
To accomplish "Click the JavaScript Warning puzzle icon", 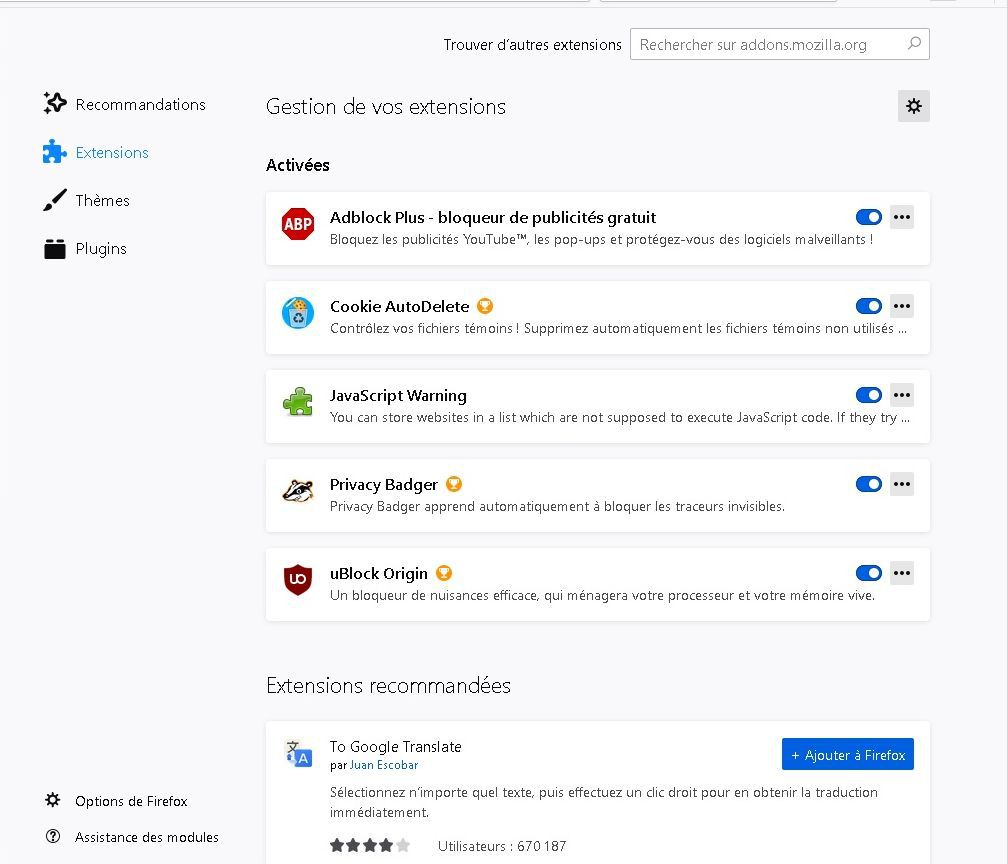I will [x=298, y=402].
